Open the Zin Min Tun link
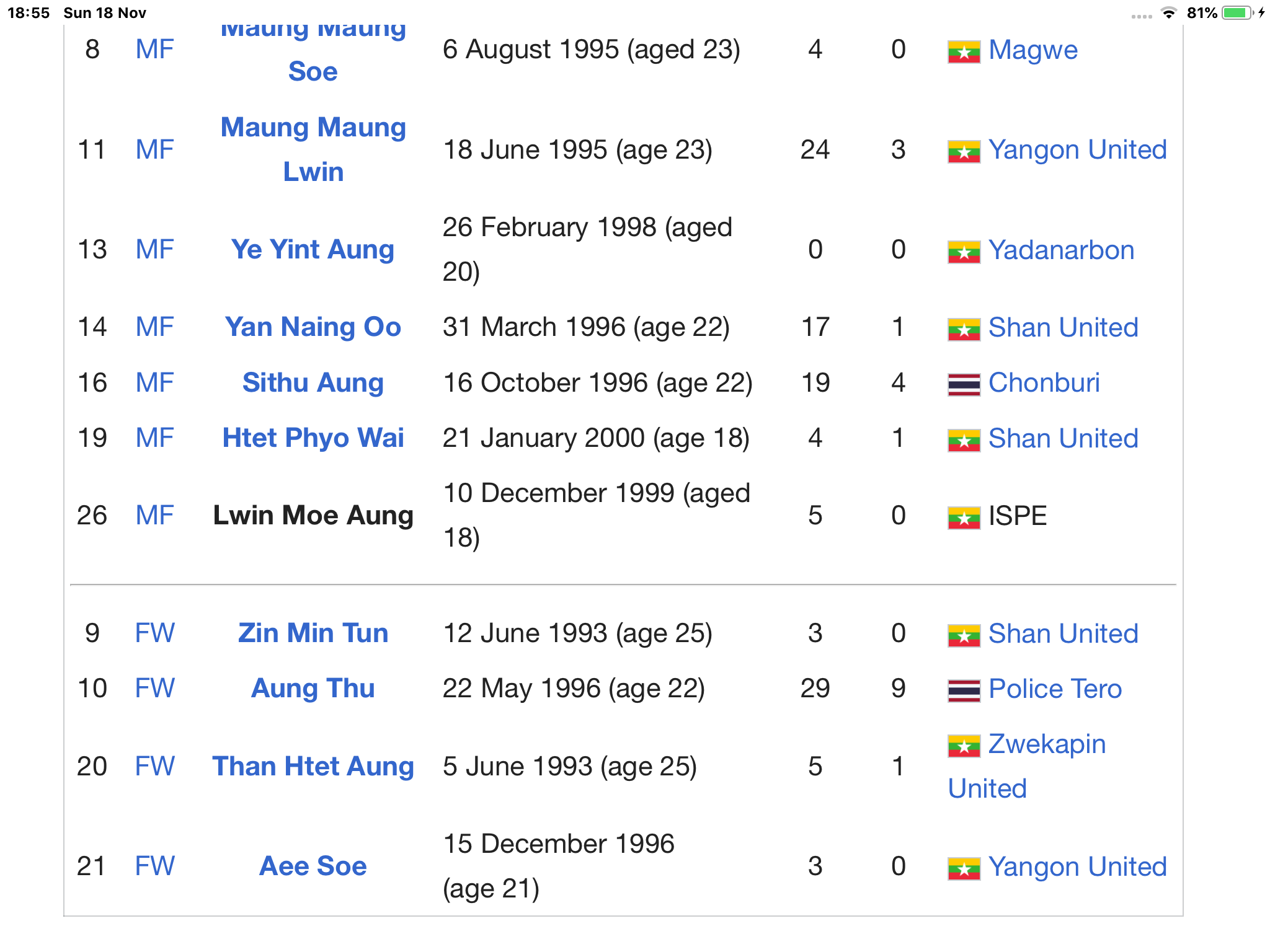The width and height of the screenshot is (1270, 952). (313, 633)
